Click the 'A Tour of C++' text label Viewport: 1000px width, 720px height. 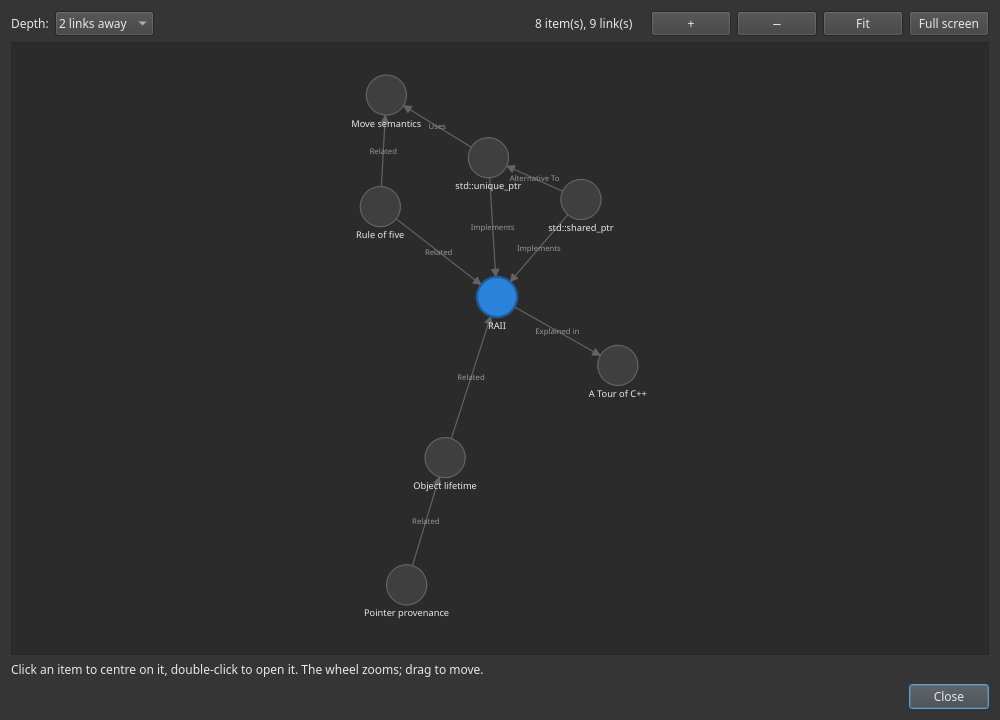pos(617,393)
